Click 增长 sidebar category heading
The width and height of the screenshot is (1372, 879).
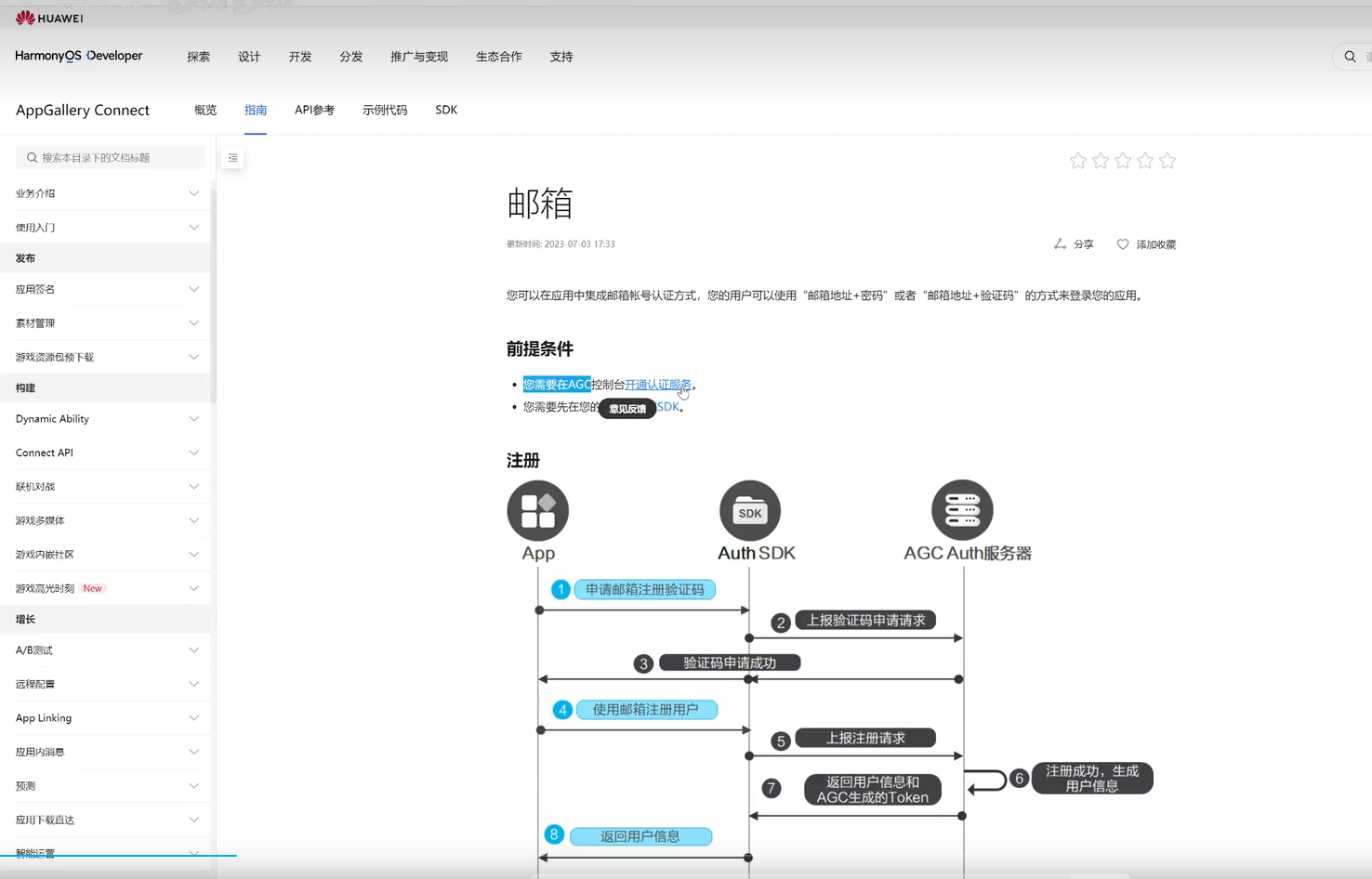click(x=25, y=619)
